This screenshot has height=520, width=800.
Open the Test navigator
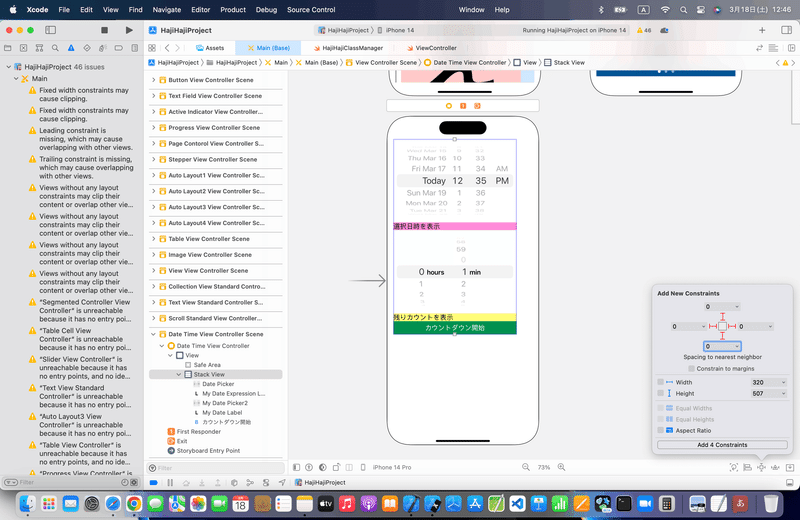(87, 48)
